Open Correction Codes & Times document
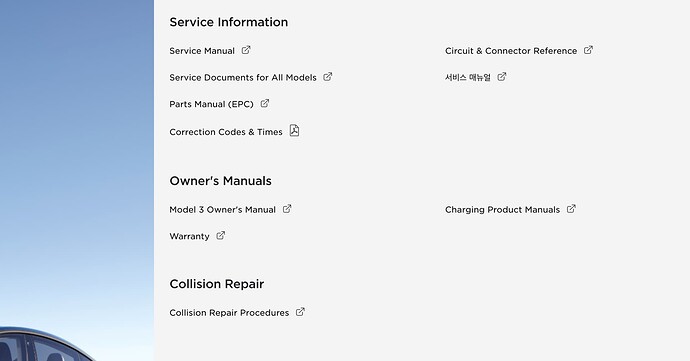Viewport: 690px width, 361px height. pyautogui.click(x=226, y=132)
